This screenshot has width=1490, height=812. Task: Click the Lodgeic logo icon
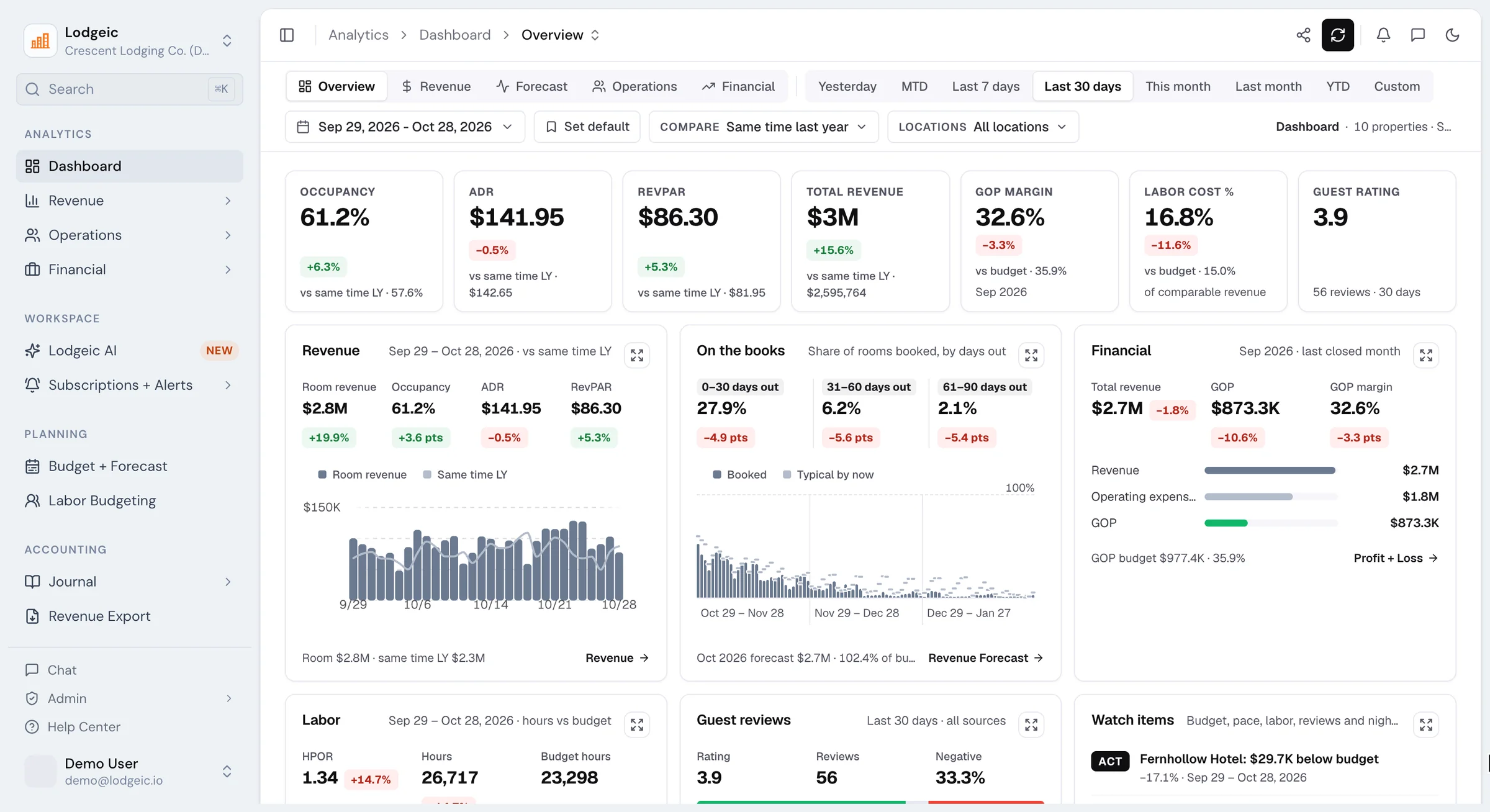point(40,40)
